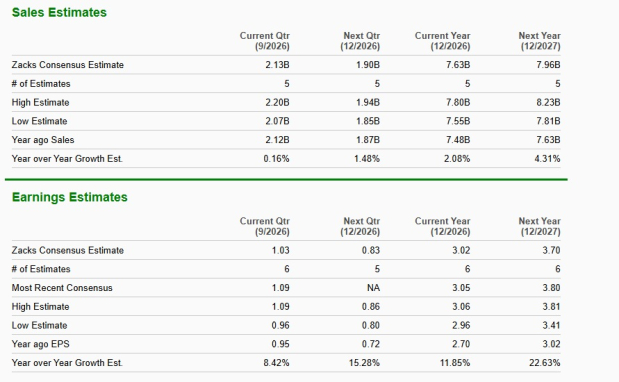Click Sales High Estimate row label
619x382 pixels.
coord(40,103)
